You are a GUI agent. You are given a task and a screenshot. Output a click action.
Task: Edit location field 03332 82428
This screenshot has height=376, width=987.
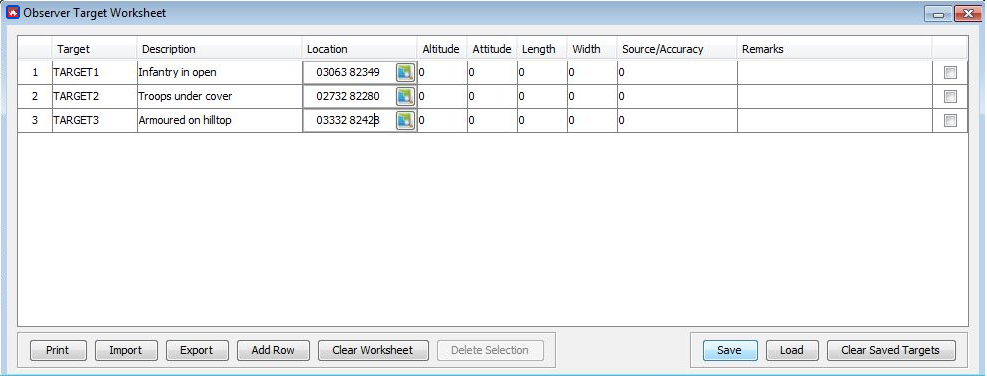(349, 120)
